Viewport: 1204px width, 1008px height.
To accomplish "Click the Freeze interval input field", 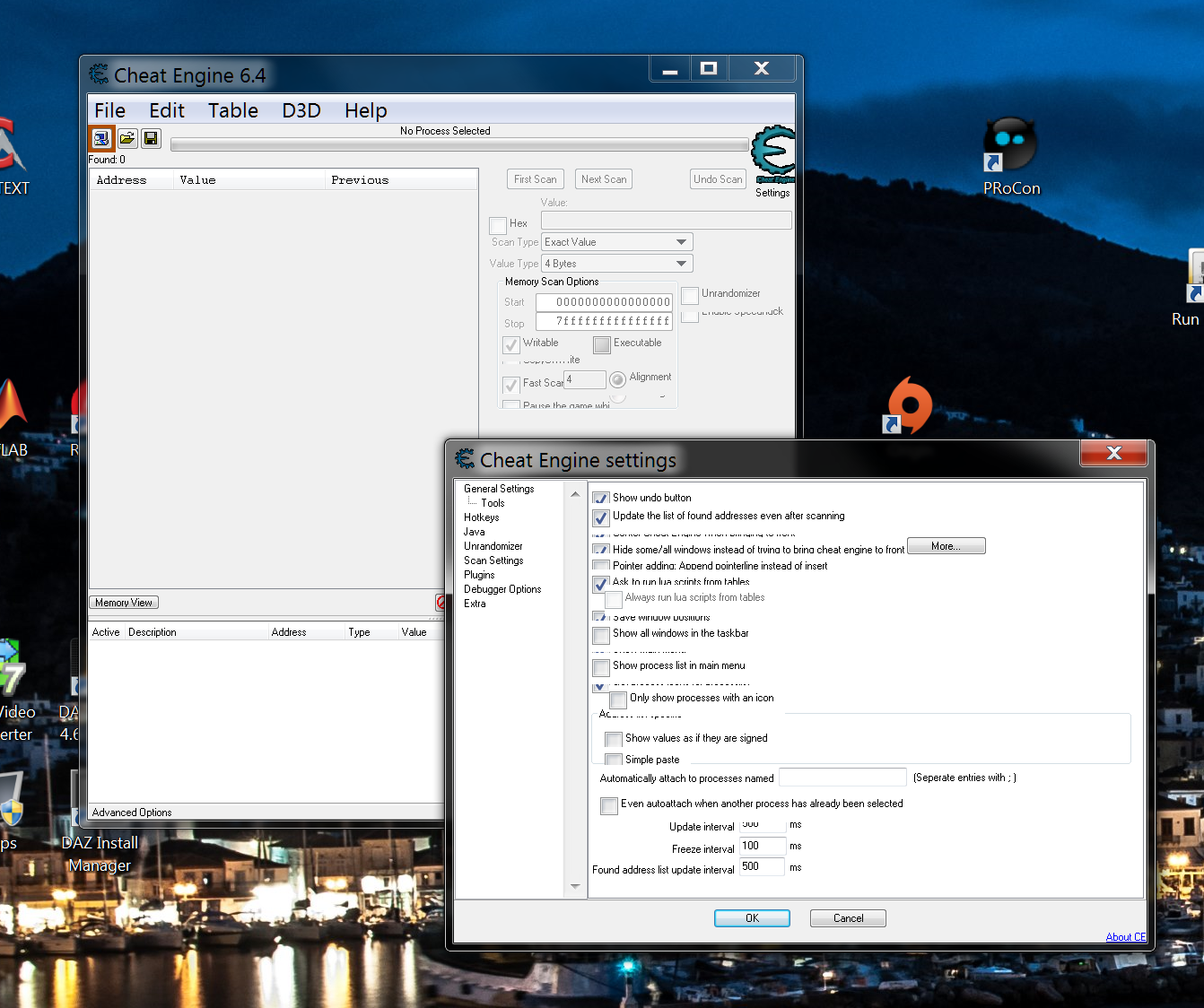I will tap(763, 847).
